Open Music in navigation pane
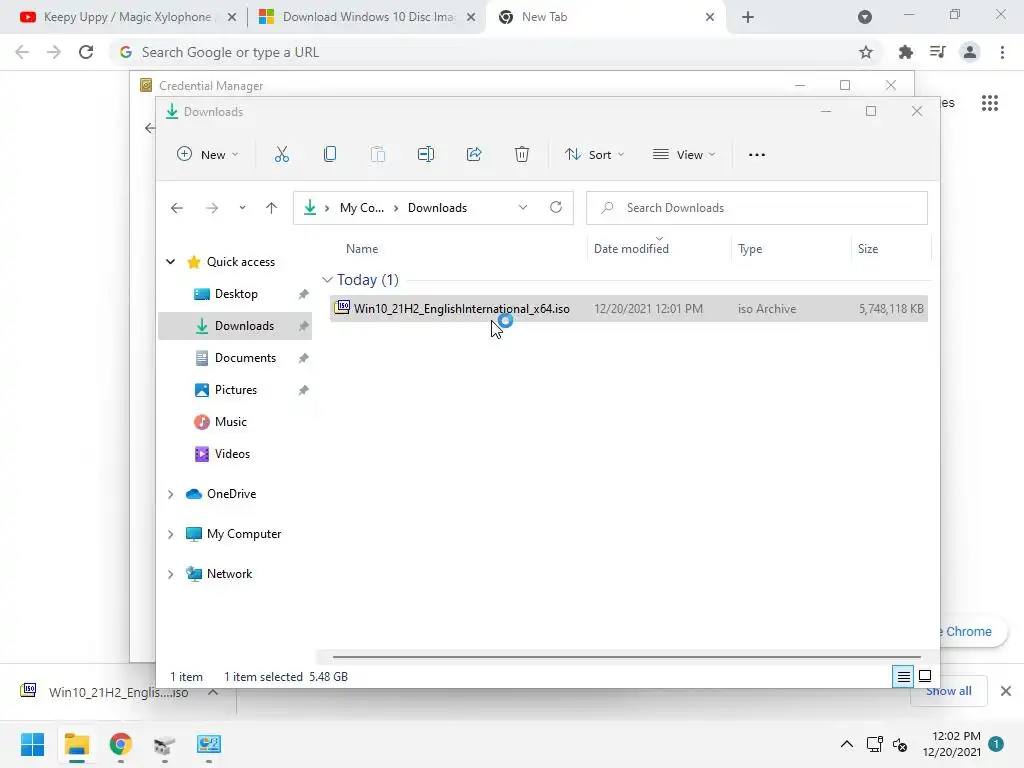1024x768 pixels. [231, 422]
